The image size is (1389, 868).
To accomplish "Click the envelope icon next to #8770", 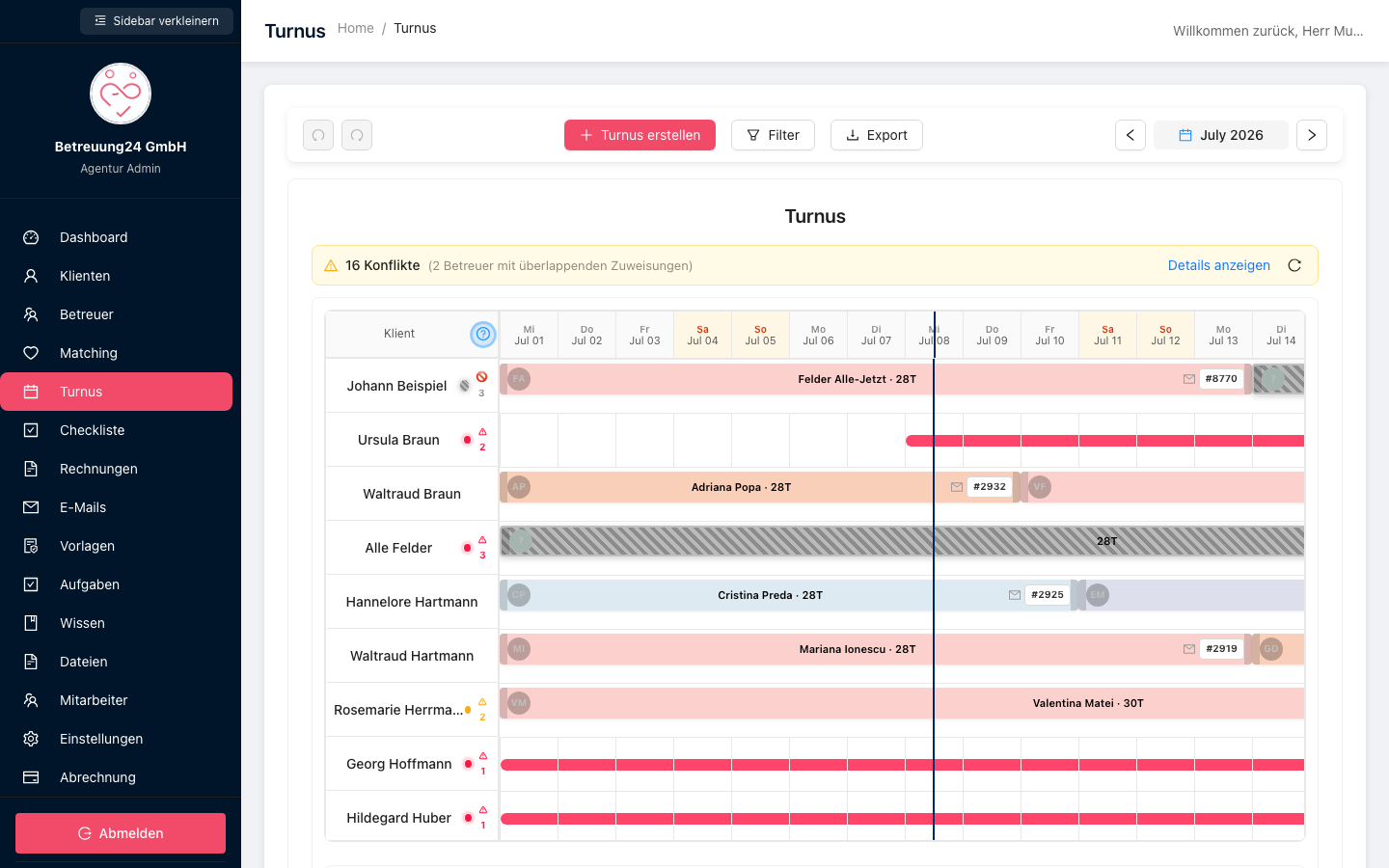I will (x=1189, y=379).
